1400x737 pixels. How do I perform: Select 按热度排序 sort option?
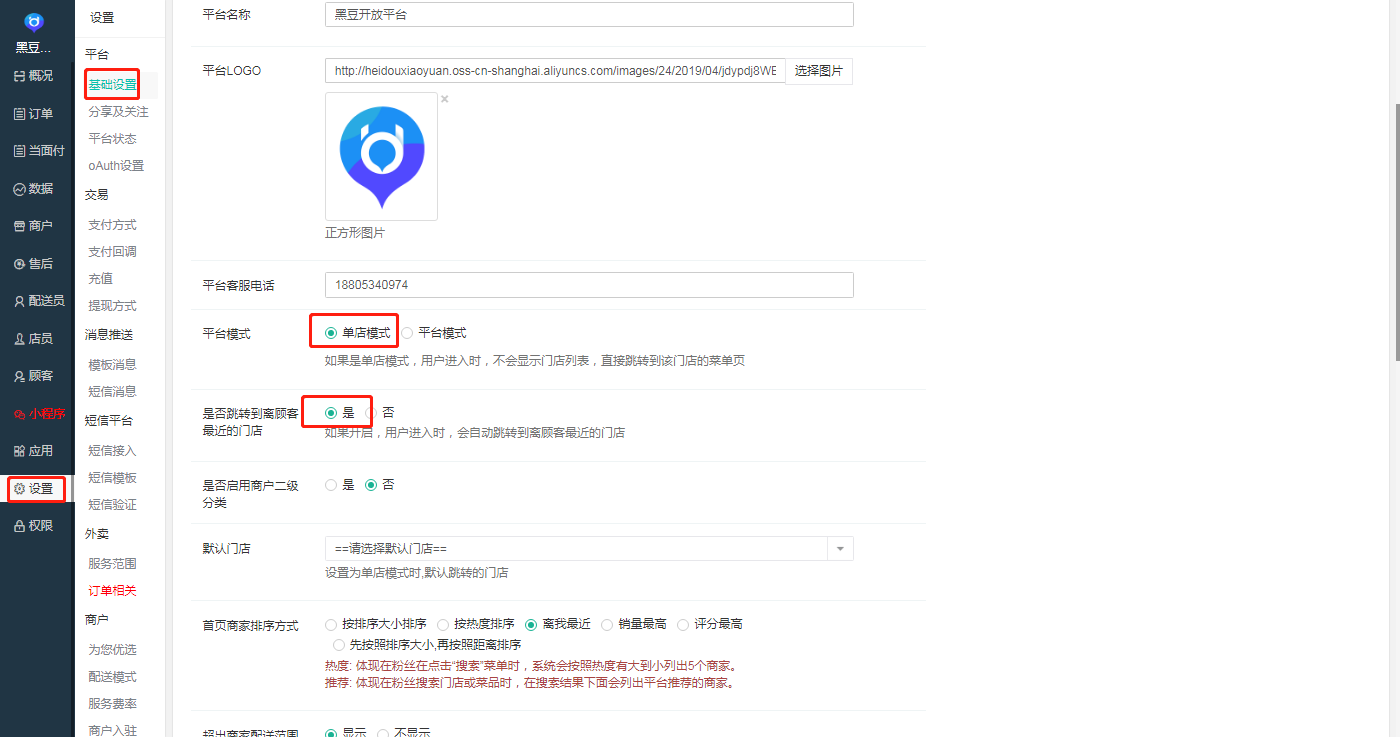click(443, 624)
